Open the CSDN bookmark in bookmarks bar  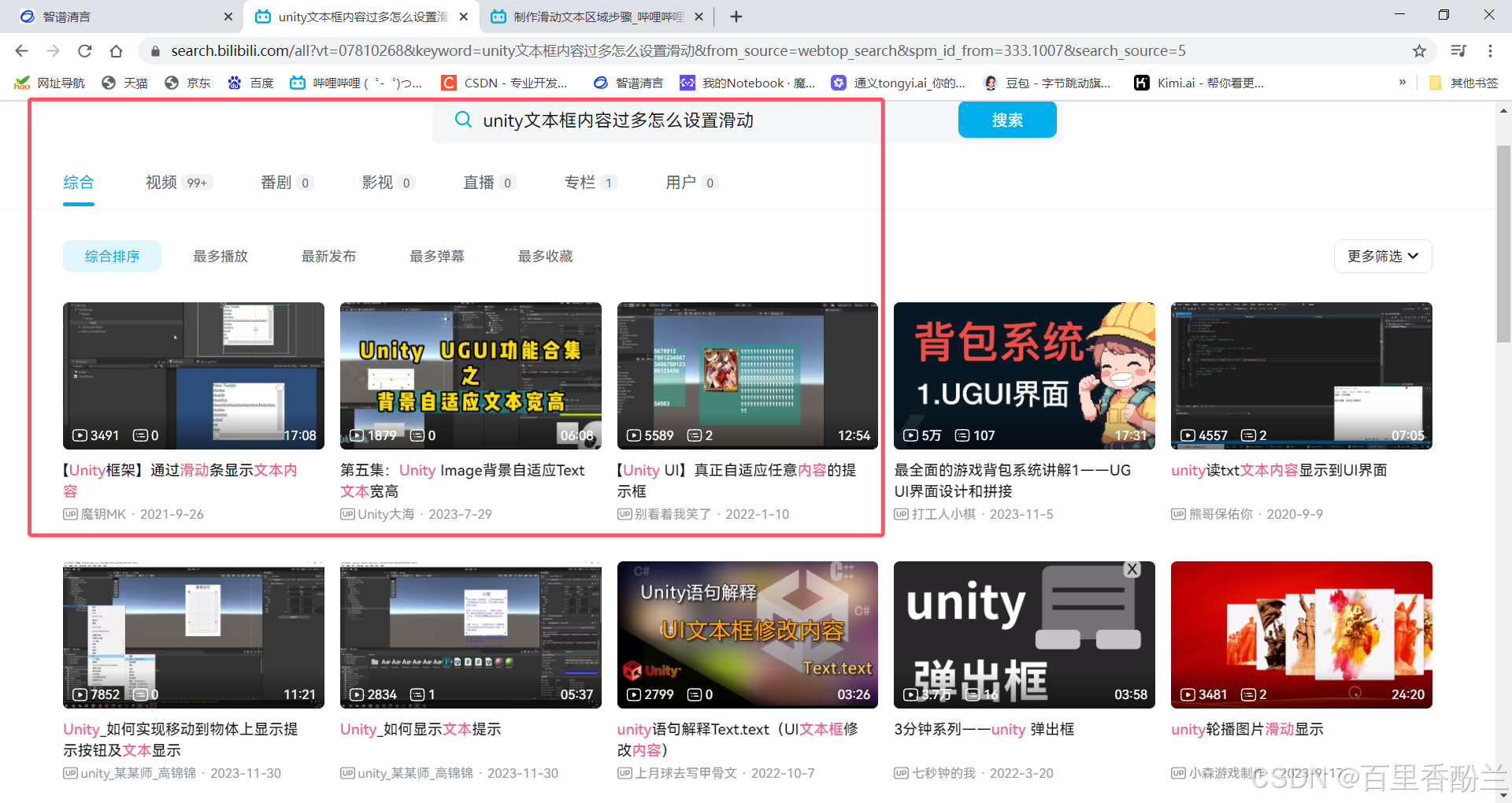[504, 83]
